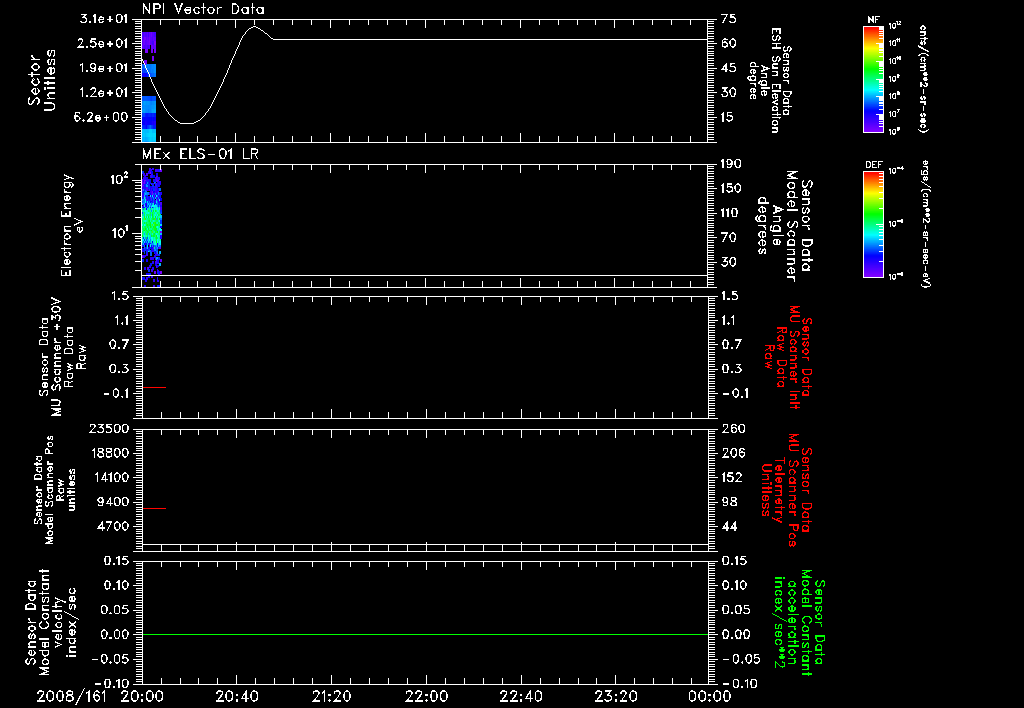Screen dimensions: 1024x708
Task: Click the "3.1e+01" sector tick label
Action: click(104, 18)
